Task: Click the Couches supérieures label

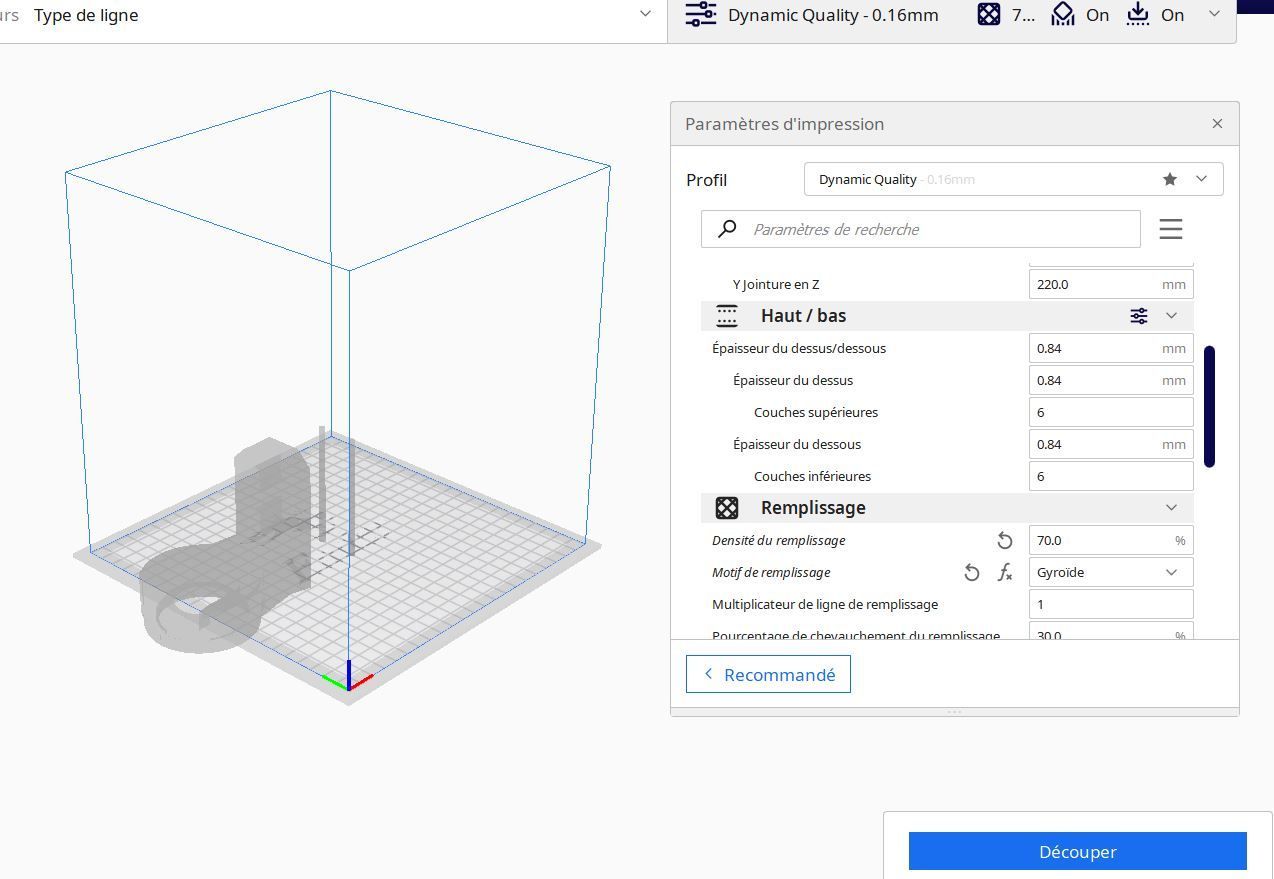Action: [816, 412]
